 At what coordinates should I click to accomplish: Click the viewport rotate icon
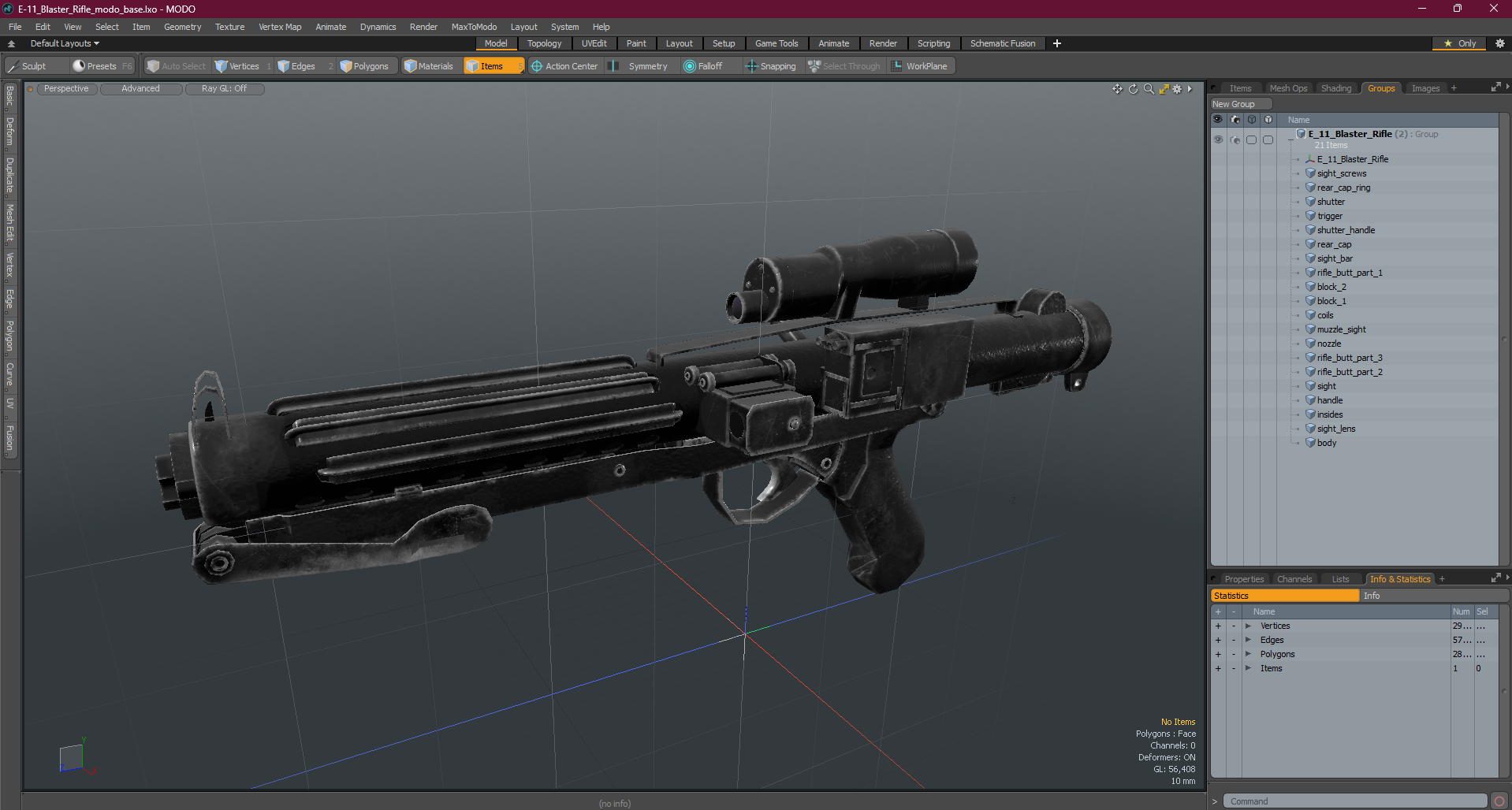[1133, 89]
